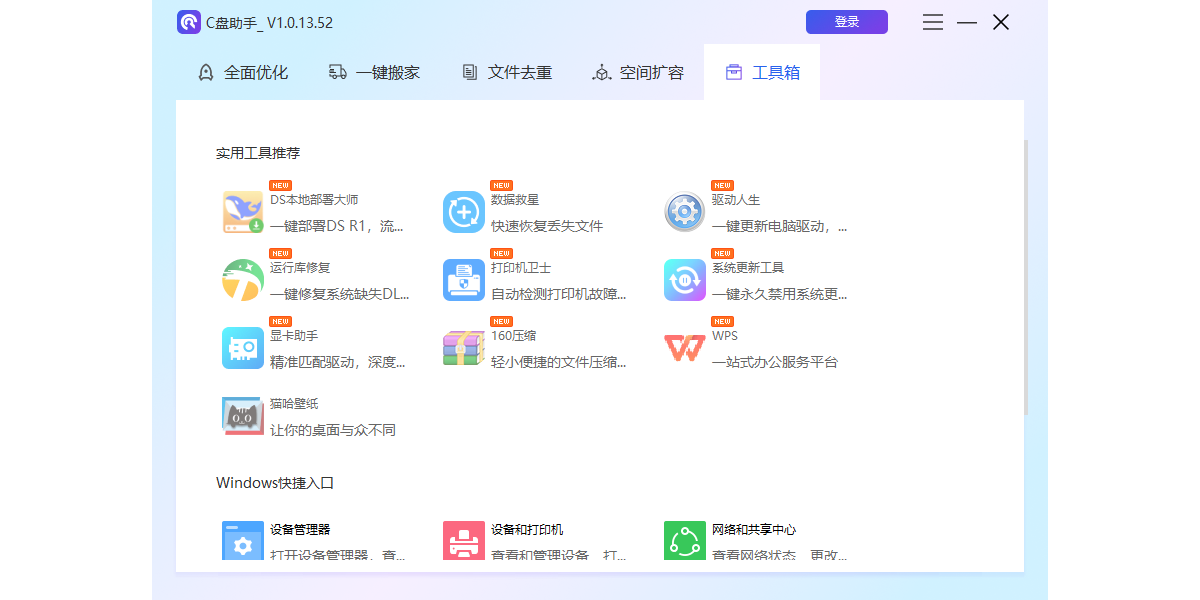Launch the 数据救星 recovery tool icon
The image size is (1200, 600).
pyautogui.click(x=463, y=212)
